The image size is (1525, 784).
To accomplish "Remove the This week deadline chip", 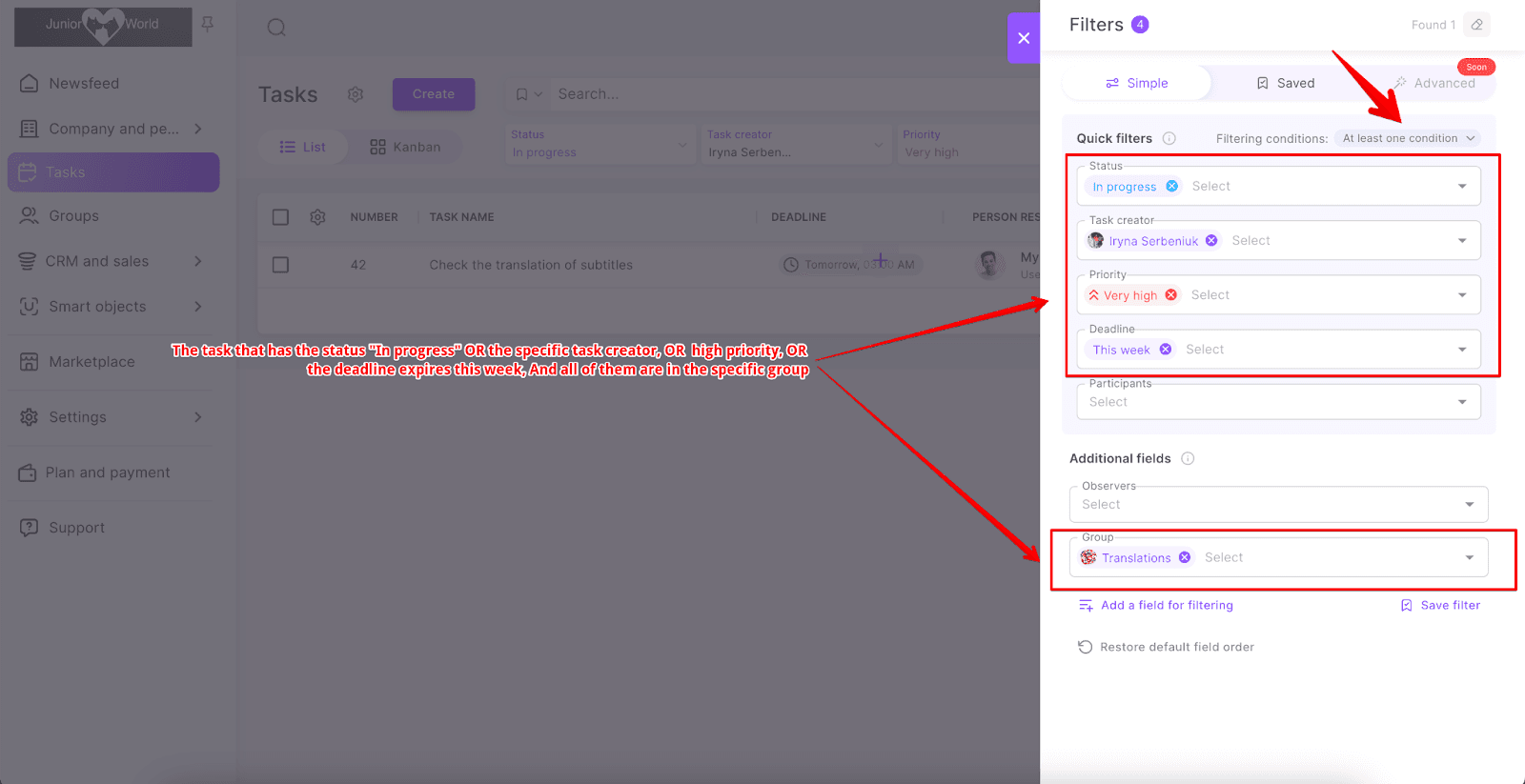I will click(x=1166, y=350).
